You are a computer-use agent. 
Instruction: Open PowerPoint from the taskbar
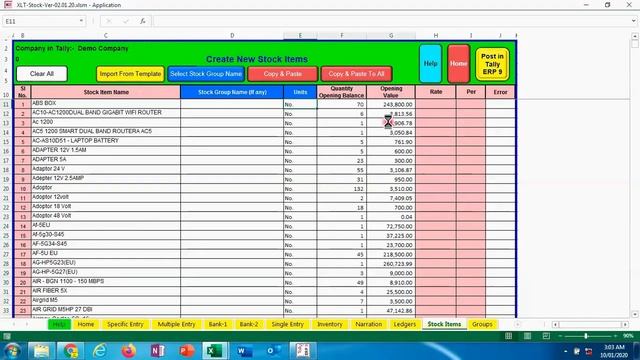tap(187, 351)
